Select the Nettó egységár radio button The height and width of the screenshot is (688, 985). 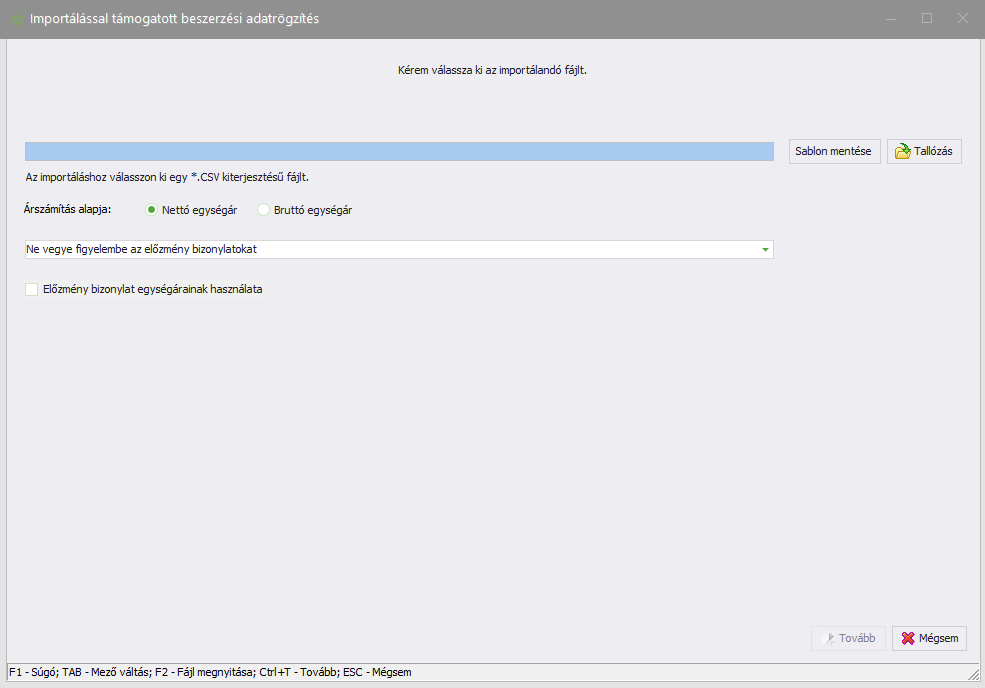pyautogui.click(x=152, y=210)
